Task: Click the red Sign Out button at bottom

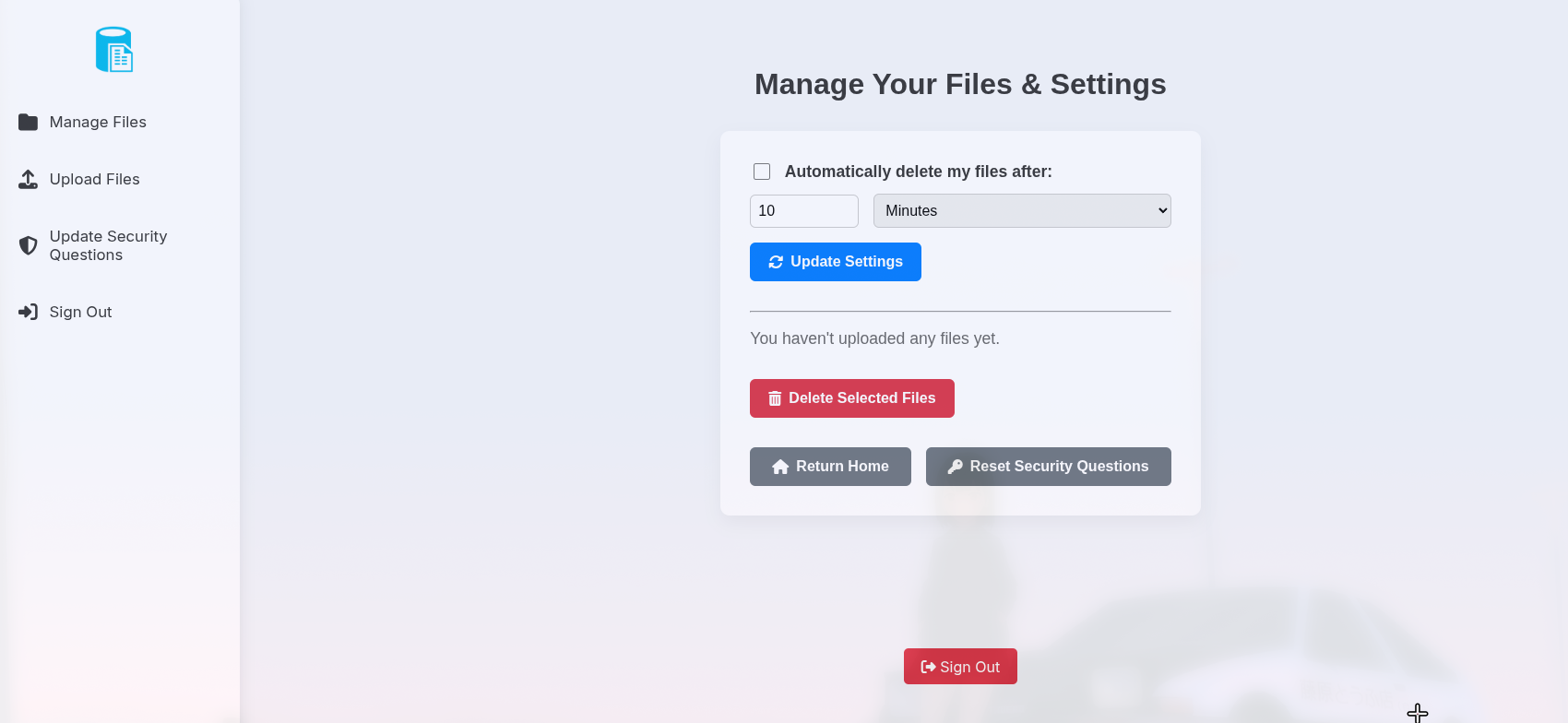Action: pos(960,667)
